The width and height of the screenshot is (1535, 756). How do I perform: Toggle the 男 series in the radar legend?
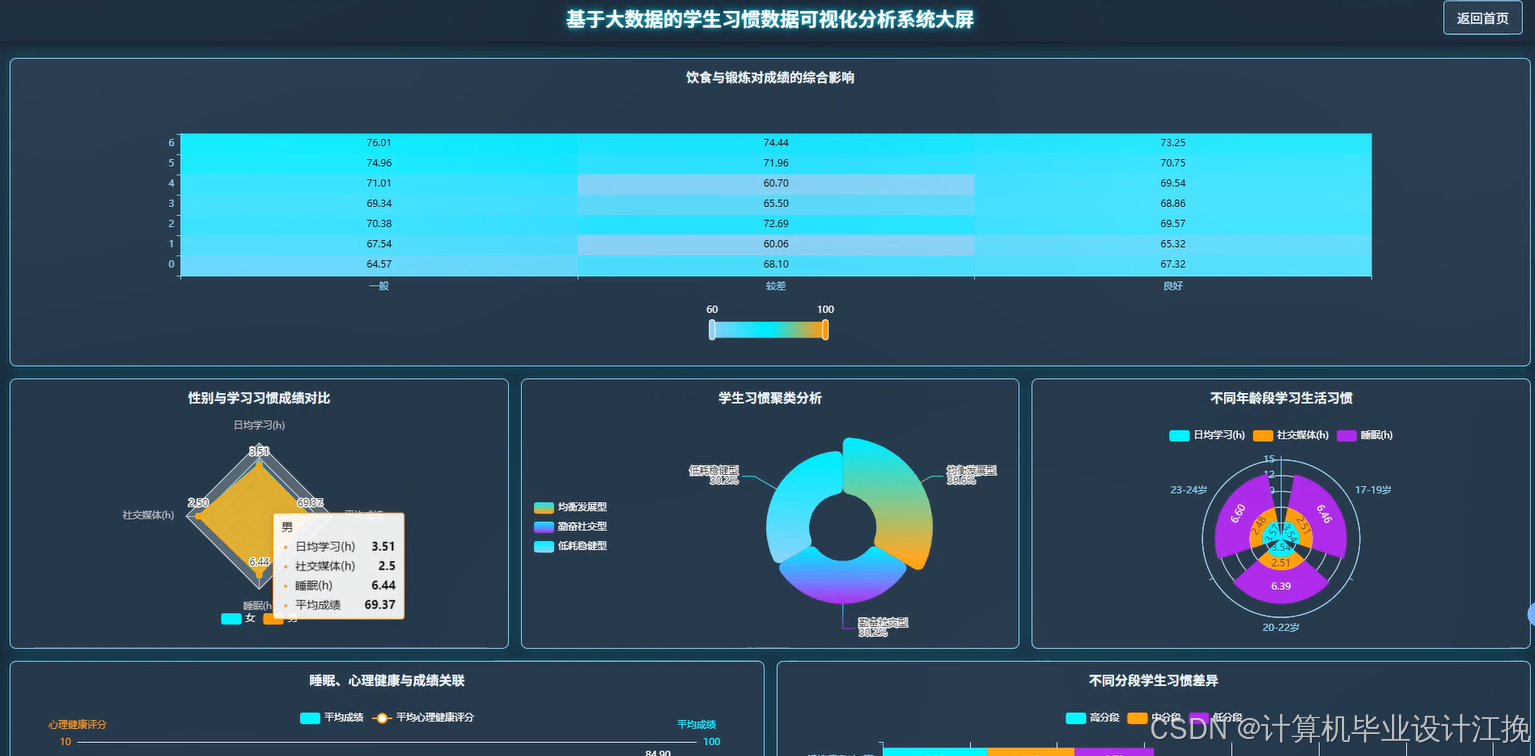click(274, 618)
